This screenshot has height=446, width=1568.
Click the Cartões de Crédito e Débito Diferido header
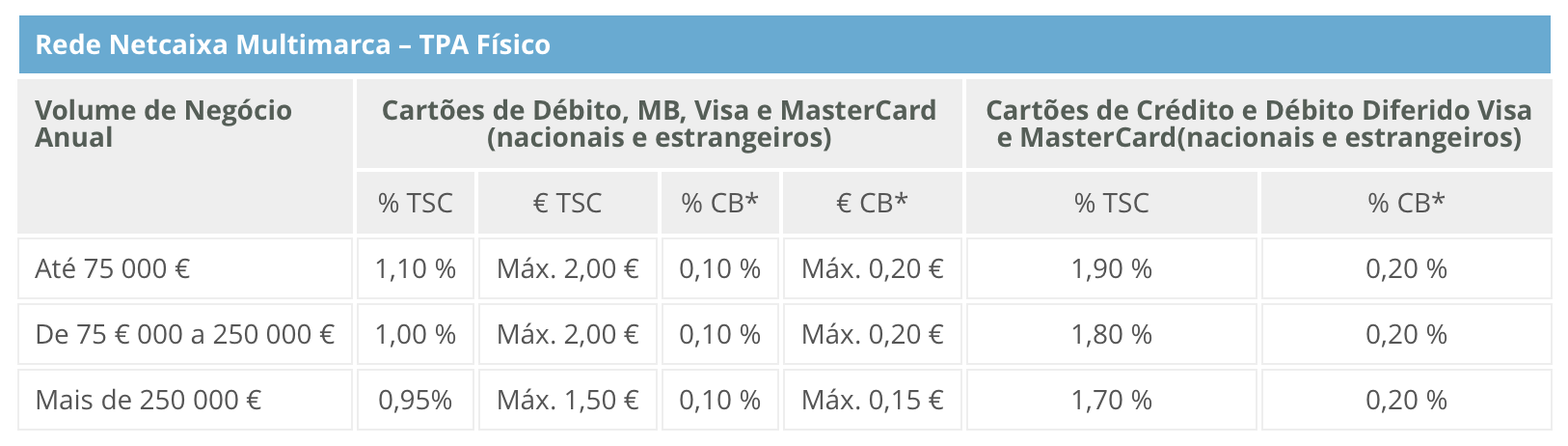tap(1258, 124)
